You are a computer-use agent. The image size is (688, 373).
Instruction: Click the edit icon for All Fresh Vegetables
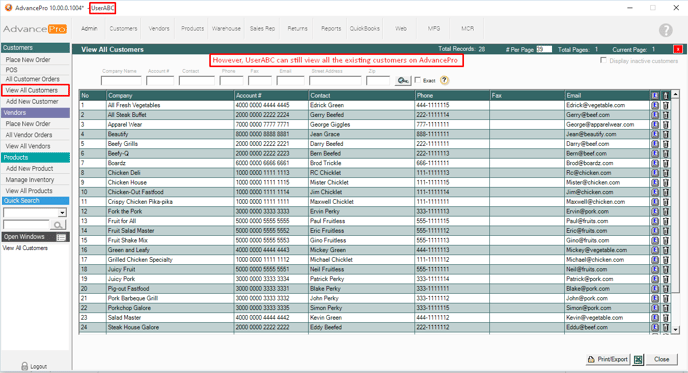point(655,105)
